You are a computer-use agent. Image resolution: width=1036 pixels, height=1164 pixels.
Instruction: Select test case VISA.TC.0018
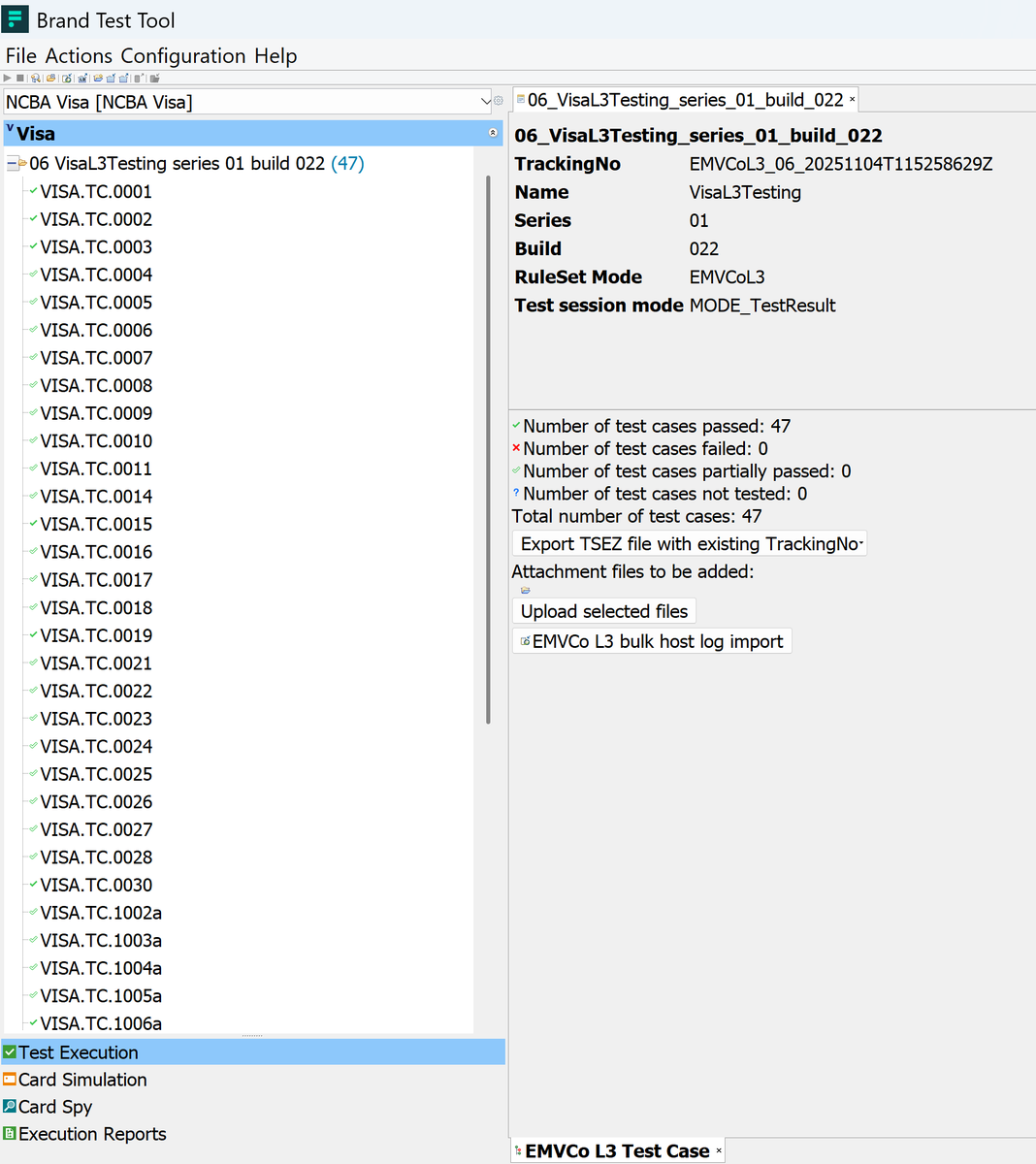96,607
